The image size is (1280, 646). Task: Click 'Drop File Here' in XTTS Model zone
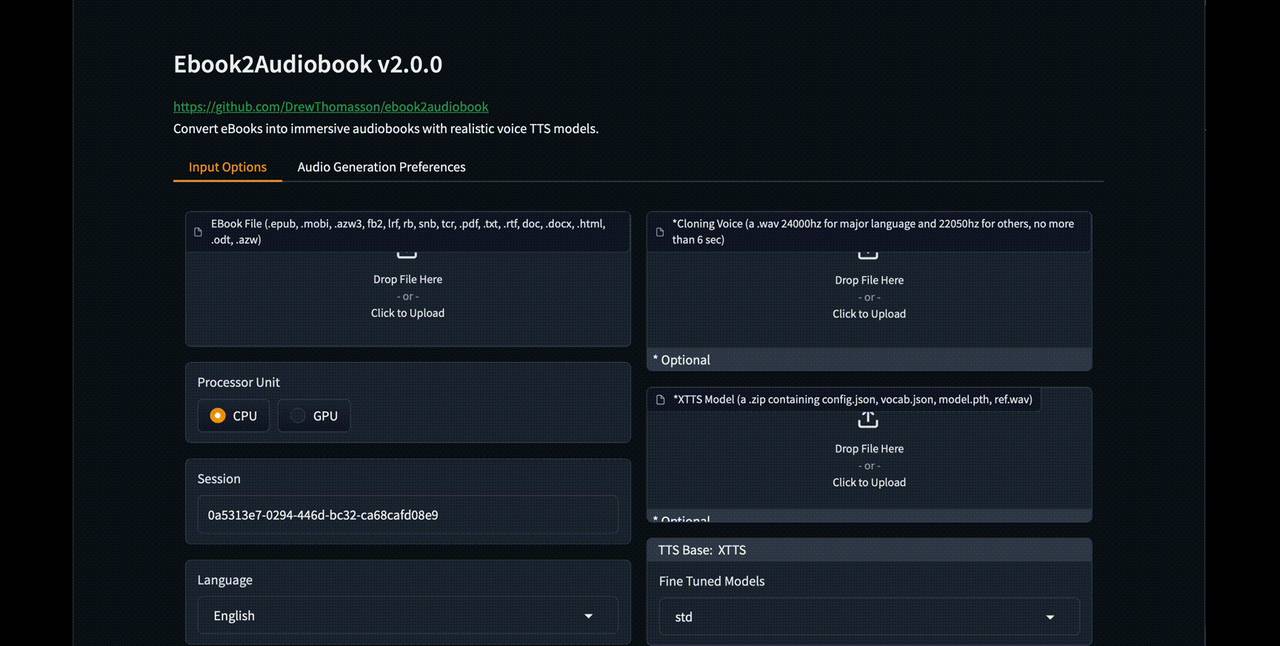click(x=869, y=449)
